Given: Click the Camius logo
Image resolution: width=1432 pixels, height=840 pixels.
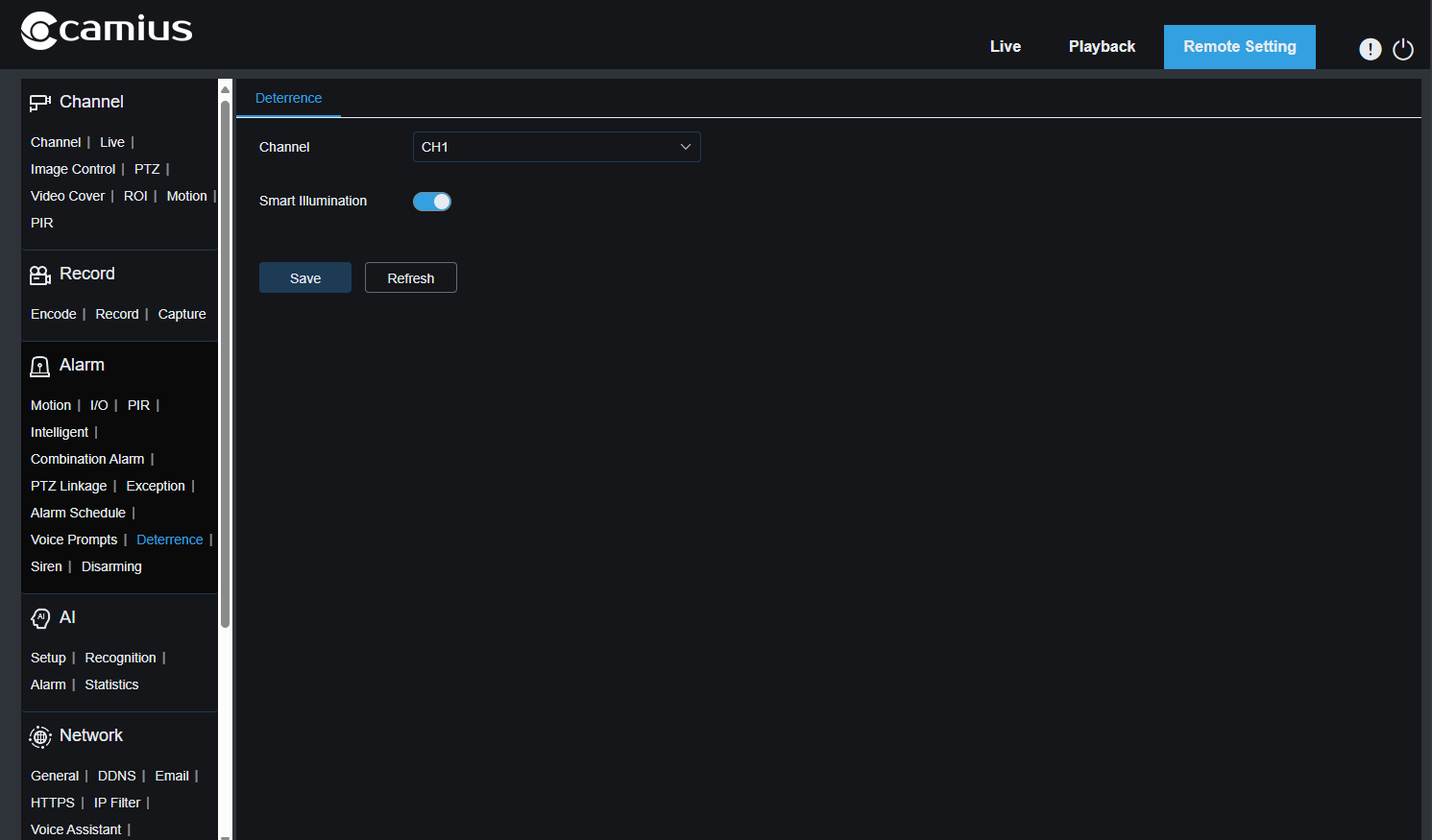Looking at the screenshot, I should coord(106,30).
